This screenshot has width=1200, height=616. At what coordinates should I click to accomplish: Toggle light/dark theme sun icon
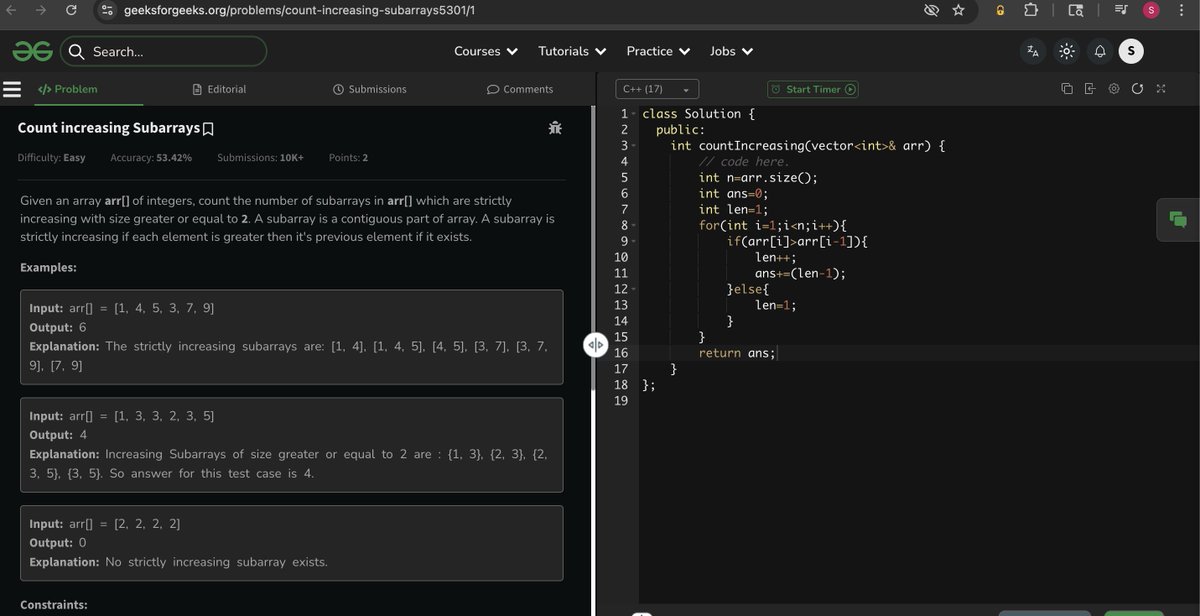coord(1067,51)
